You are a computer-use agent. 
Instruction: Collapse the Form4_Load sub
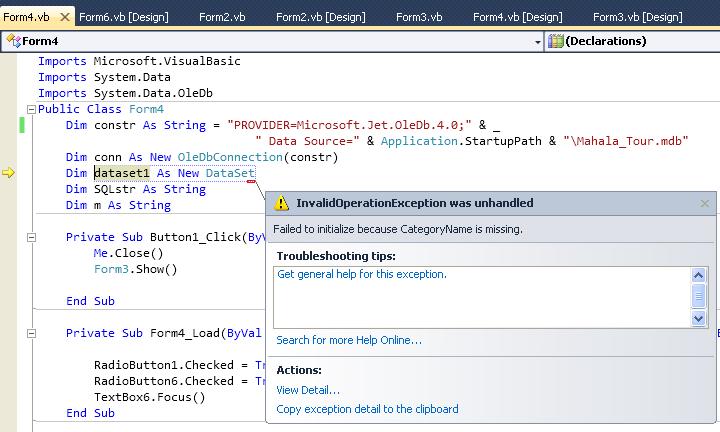[31, 333]
